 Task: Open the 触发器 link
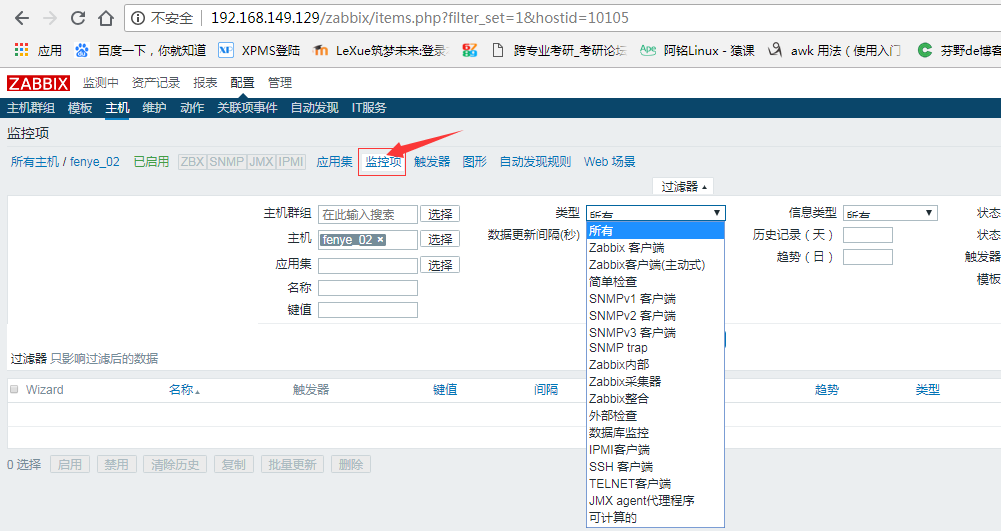click(x=432, y=161)
